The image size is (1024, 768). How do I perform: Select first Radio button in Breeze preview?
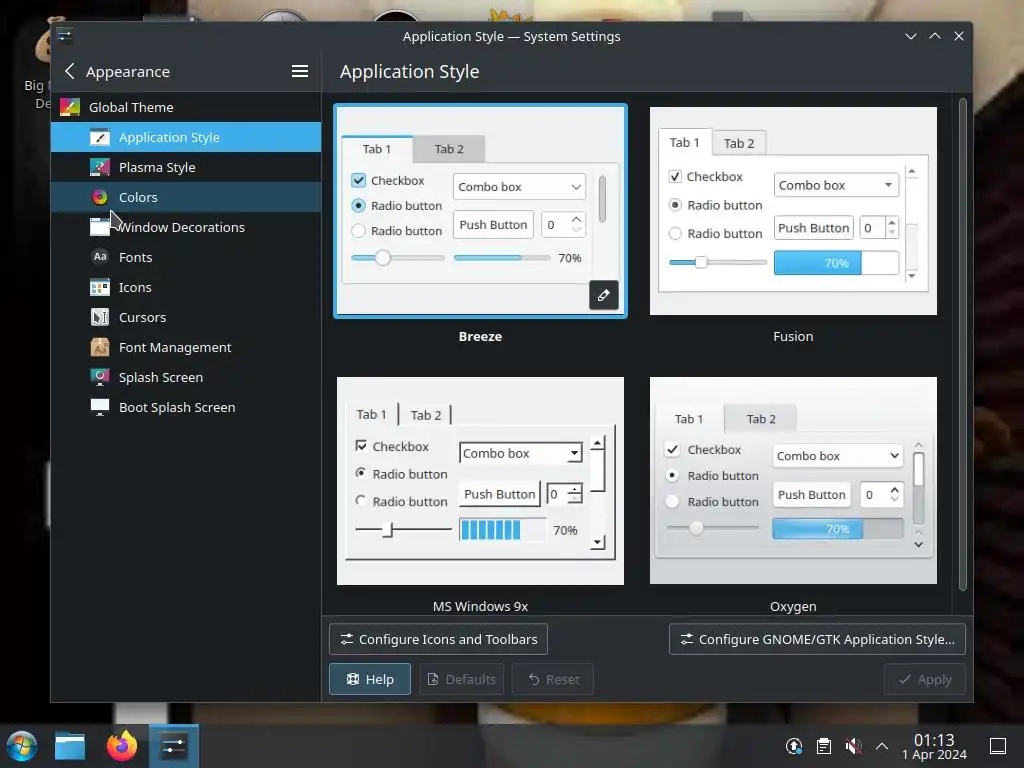(x=358, y=205)
